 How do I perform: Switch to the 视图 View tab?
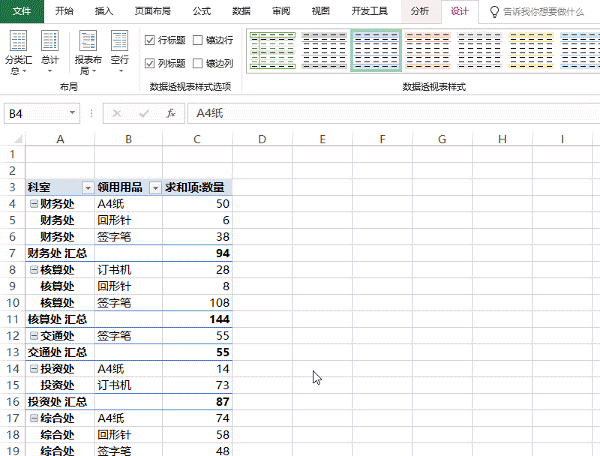pyautogui.click(x=321, y=11)
